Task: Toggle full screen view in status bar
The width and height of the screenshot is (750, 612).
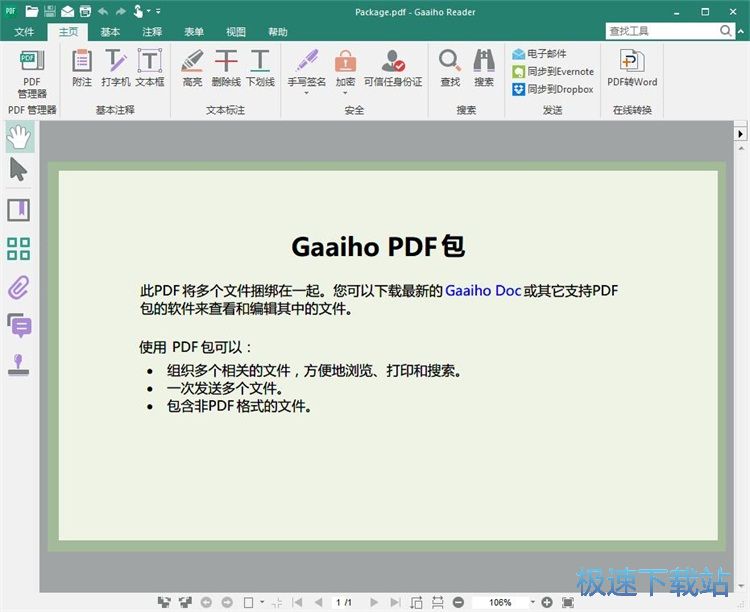Action: point(568,602)
